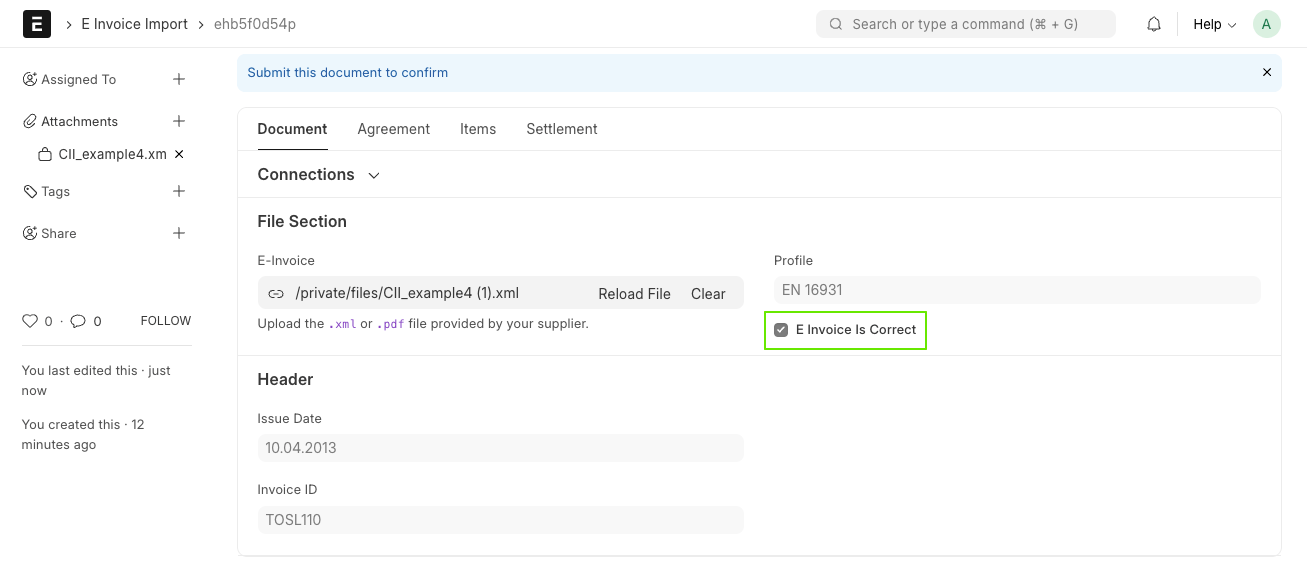1307x574 pixels.
Task: Click the Assigned To person icon
Action: (30, 79)
